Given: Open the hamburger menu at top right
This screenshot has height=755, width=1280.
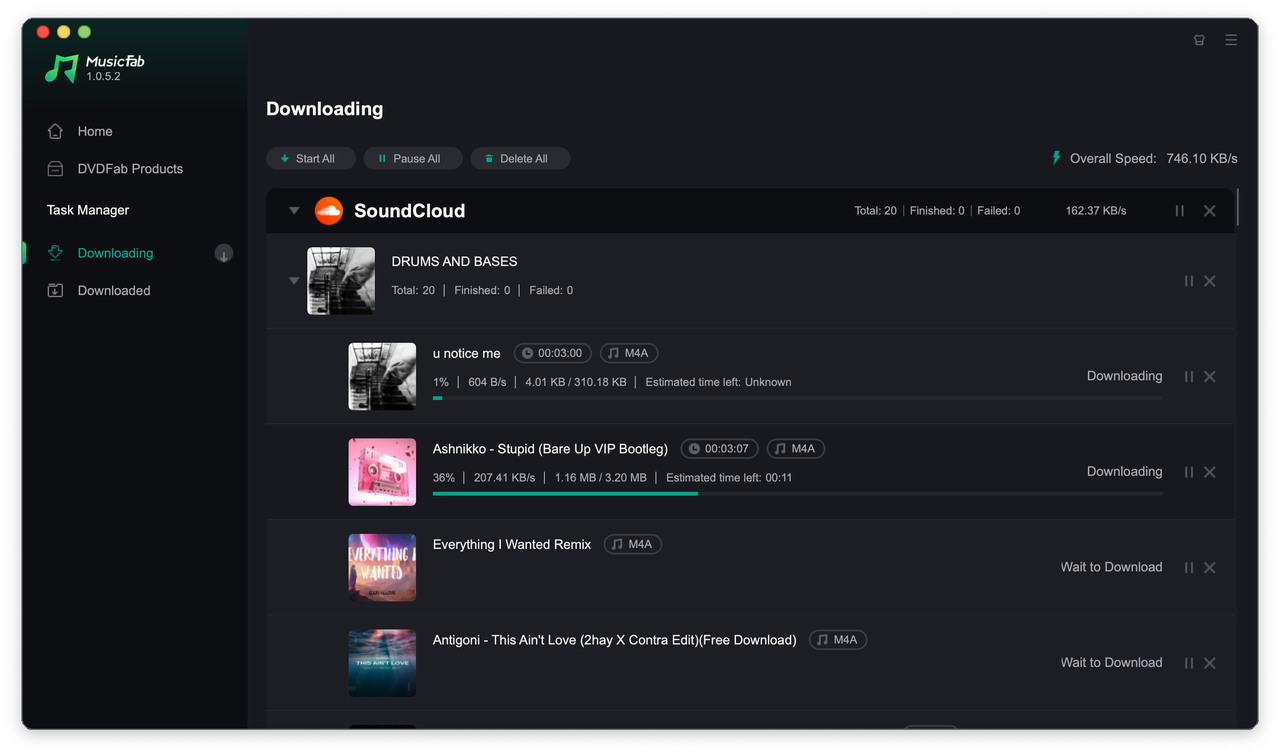Looking at the screenshot, I should [1231, 40].
